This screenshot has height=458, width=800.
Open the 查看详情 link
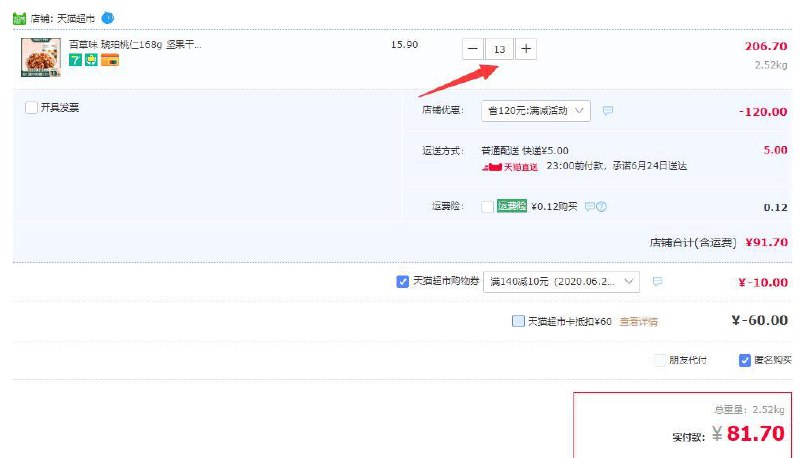[x=639, y=322]
